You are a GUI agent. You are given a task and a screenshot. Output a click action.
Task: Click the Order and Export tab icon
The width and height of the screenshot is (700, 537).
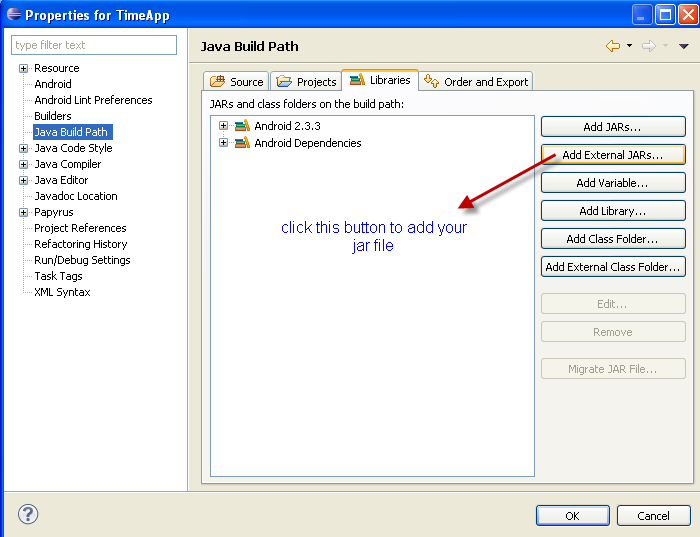coord(431,81)
